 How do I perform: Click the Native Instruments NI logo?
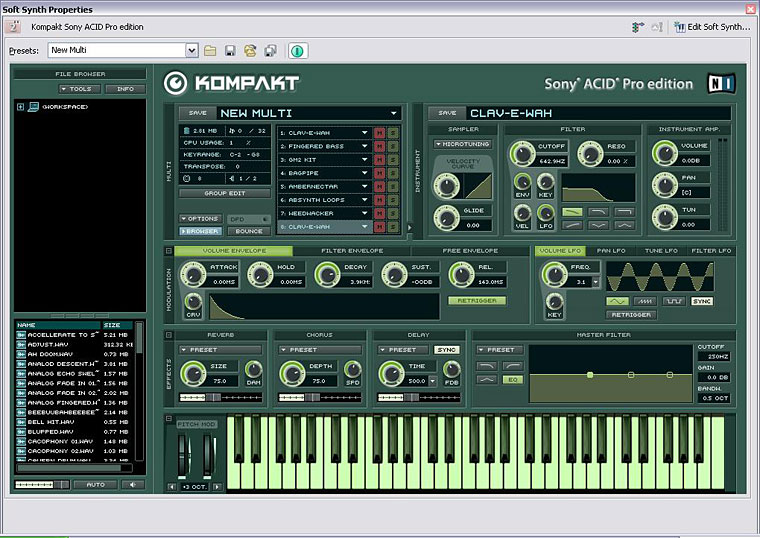point(721,84)
